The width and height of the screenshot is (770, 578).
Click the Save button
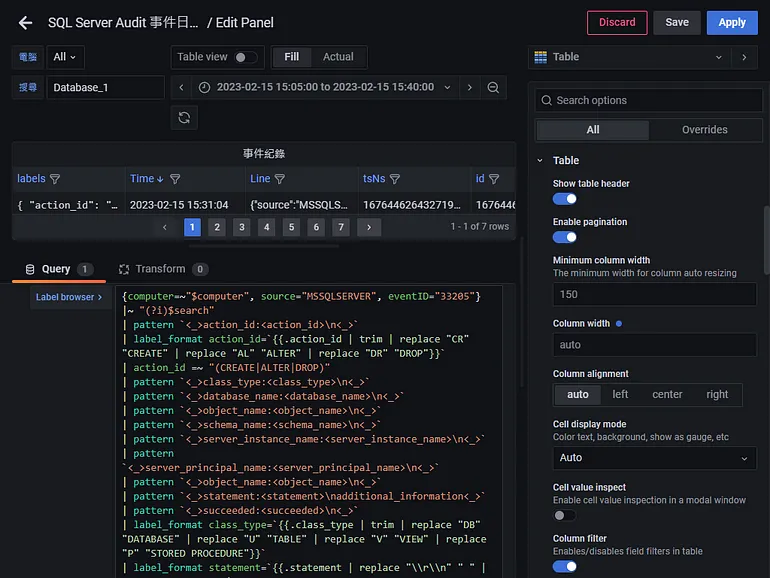pos(677,23)
